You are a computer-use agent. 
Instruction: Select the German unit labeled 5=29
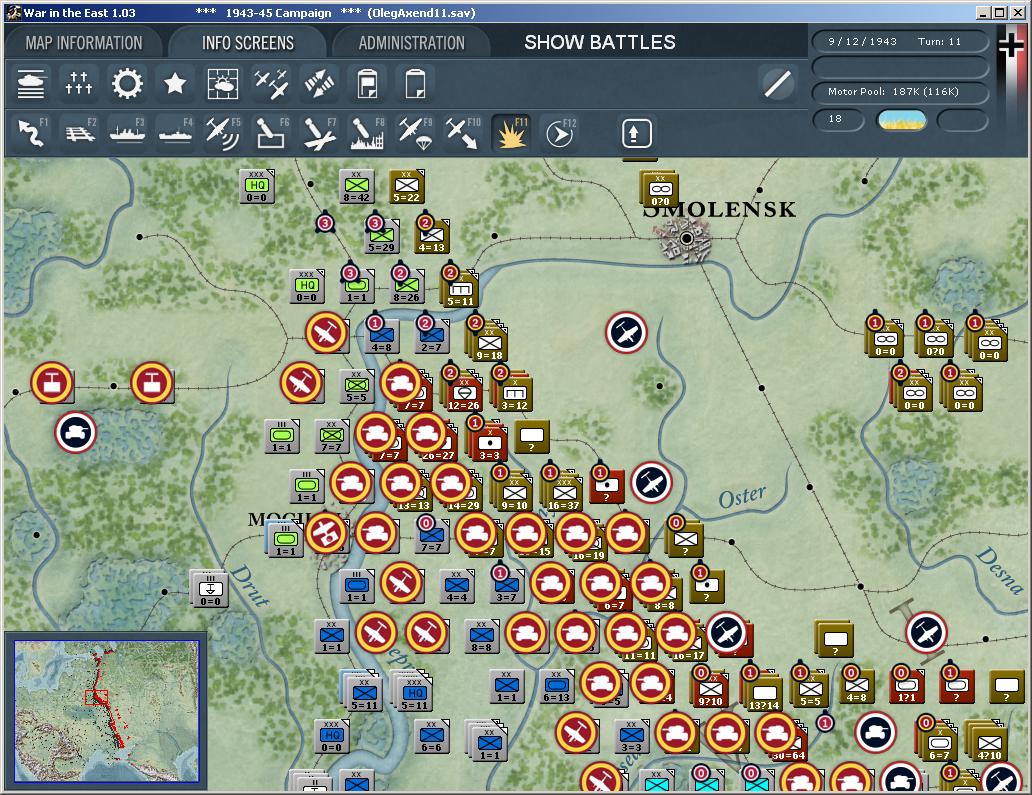[382, 236]
